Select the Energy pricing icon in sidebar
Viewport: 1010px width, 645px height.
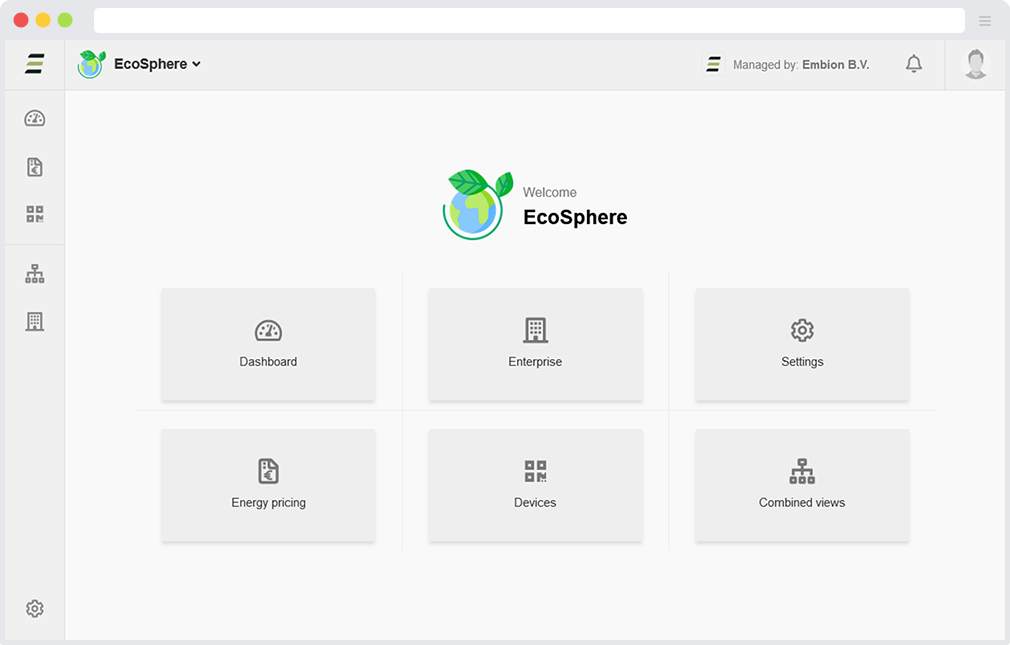35,167
